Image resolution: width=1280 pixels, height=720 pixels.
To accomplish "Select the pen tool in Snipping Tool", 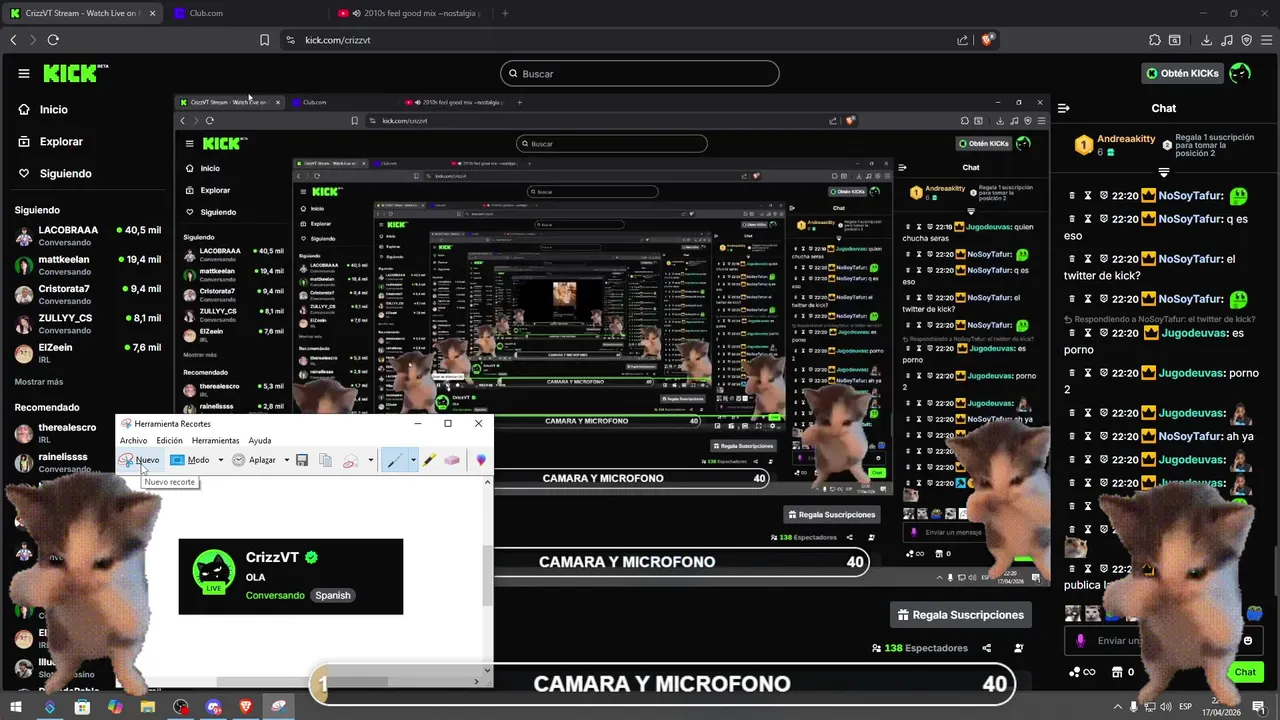I will 394,460.
